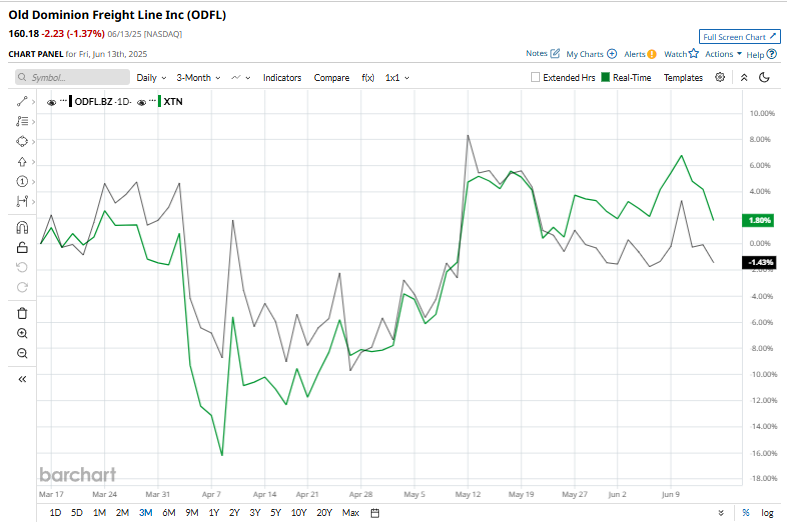Add to Watch list star
Screen dimensions: 787x523
681,54
